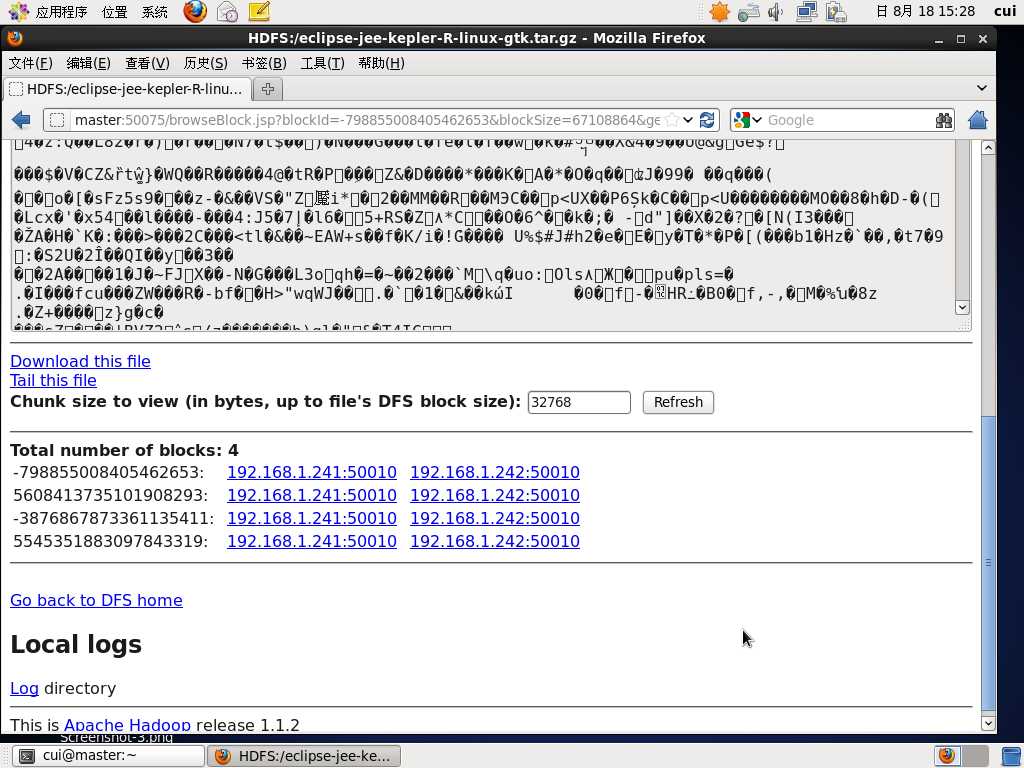
Task: Reload the page with the refresh icon
Action: click(x=707, y=120)
